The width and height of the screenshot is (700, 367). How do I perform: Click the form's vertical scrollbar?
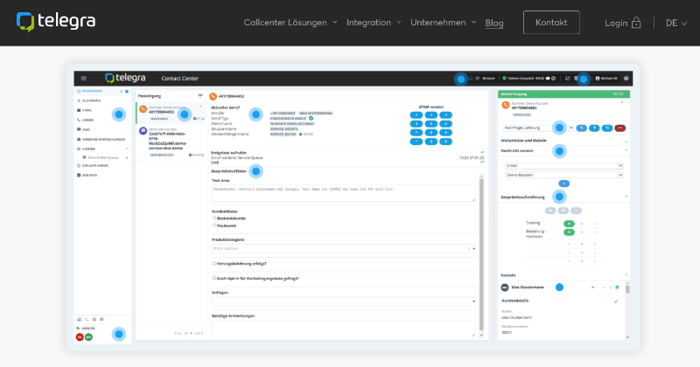tap(481, 255)
